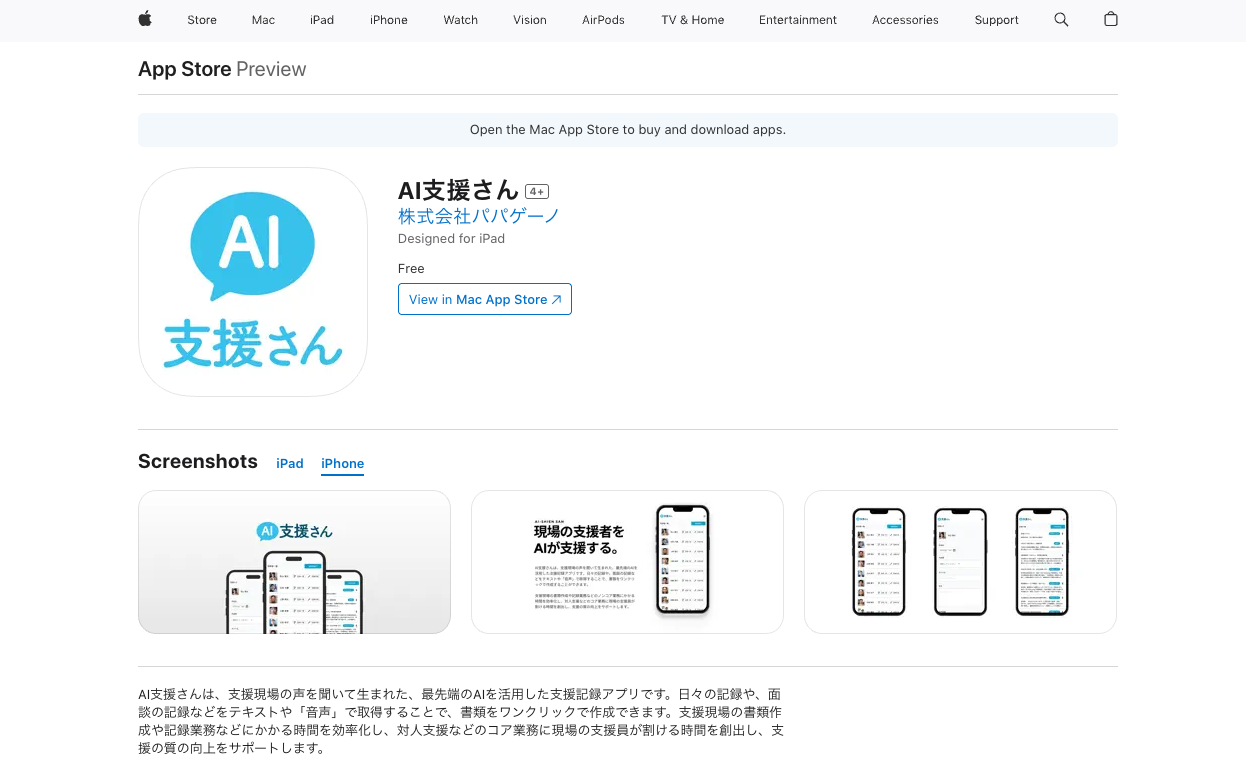Open the first AI支援さん screenshot thumbnail
Image resolution: width=1246 pixels, height=771 pixels.
coord(294,562)
